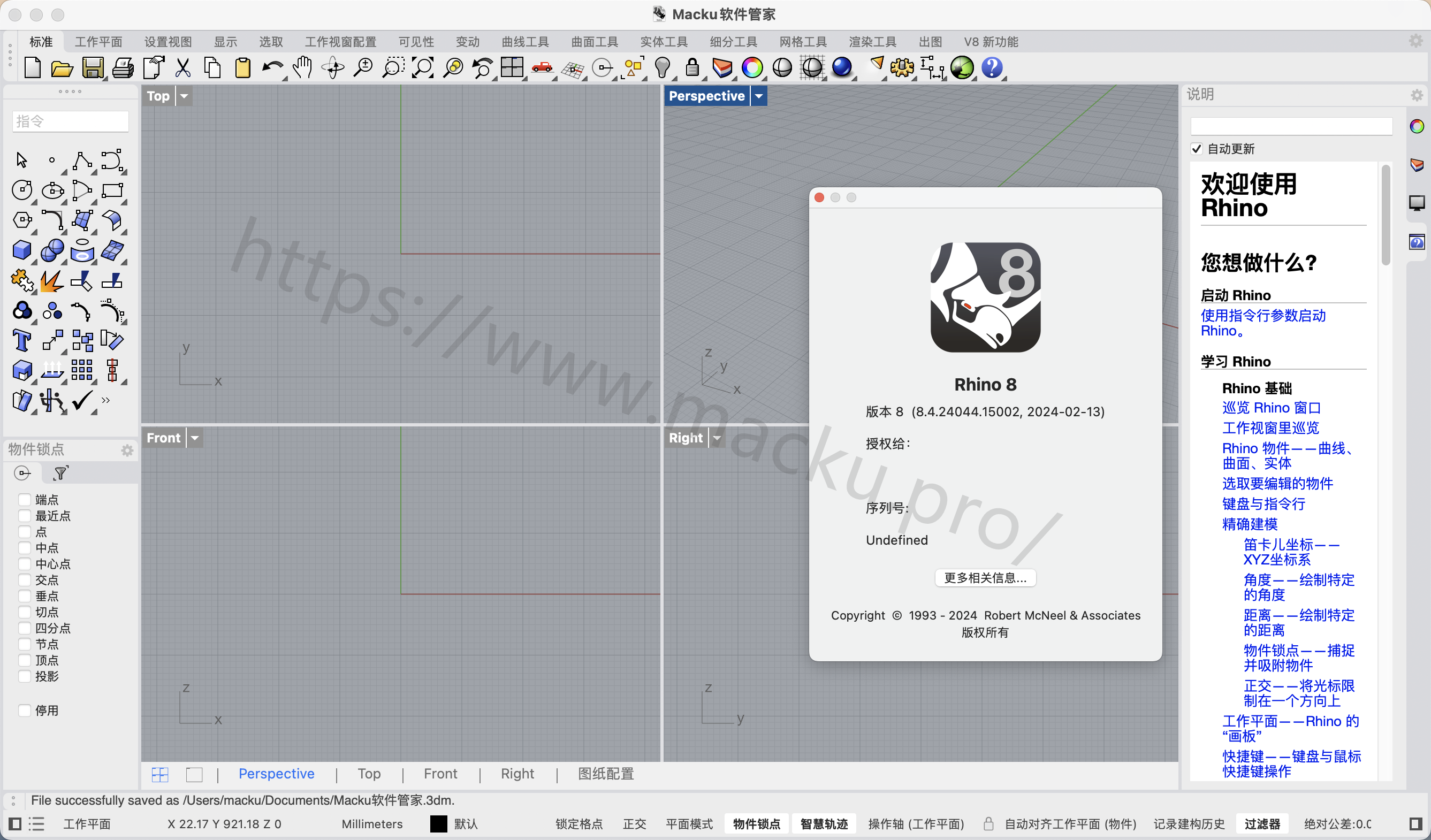The width and height of the screenshot is (1431, 840).
Task: Uncheck the 自动更新 checkbox
Action: point(1197,149)
